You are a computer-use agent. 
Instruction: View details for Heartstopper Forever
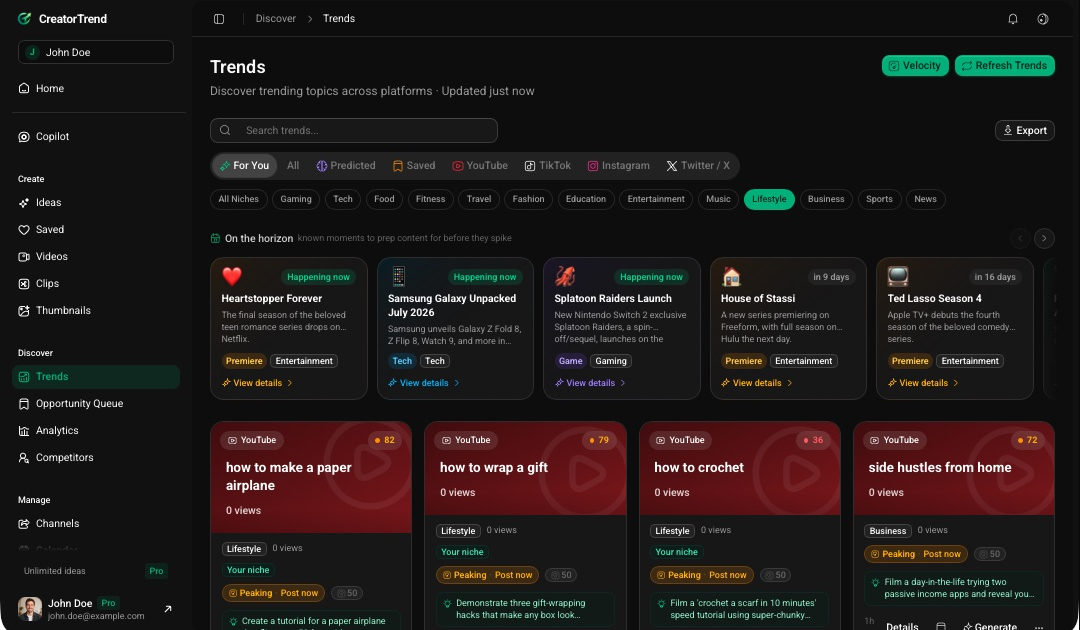[x=258, y=383]
